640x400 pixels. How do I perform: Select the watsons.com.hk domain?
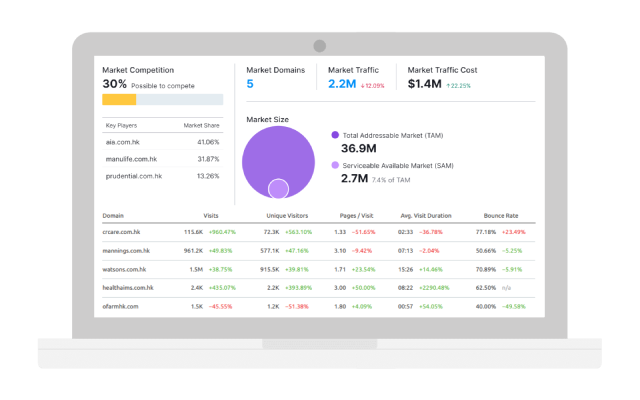point(125,270)
